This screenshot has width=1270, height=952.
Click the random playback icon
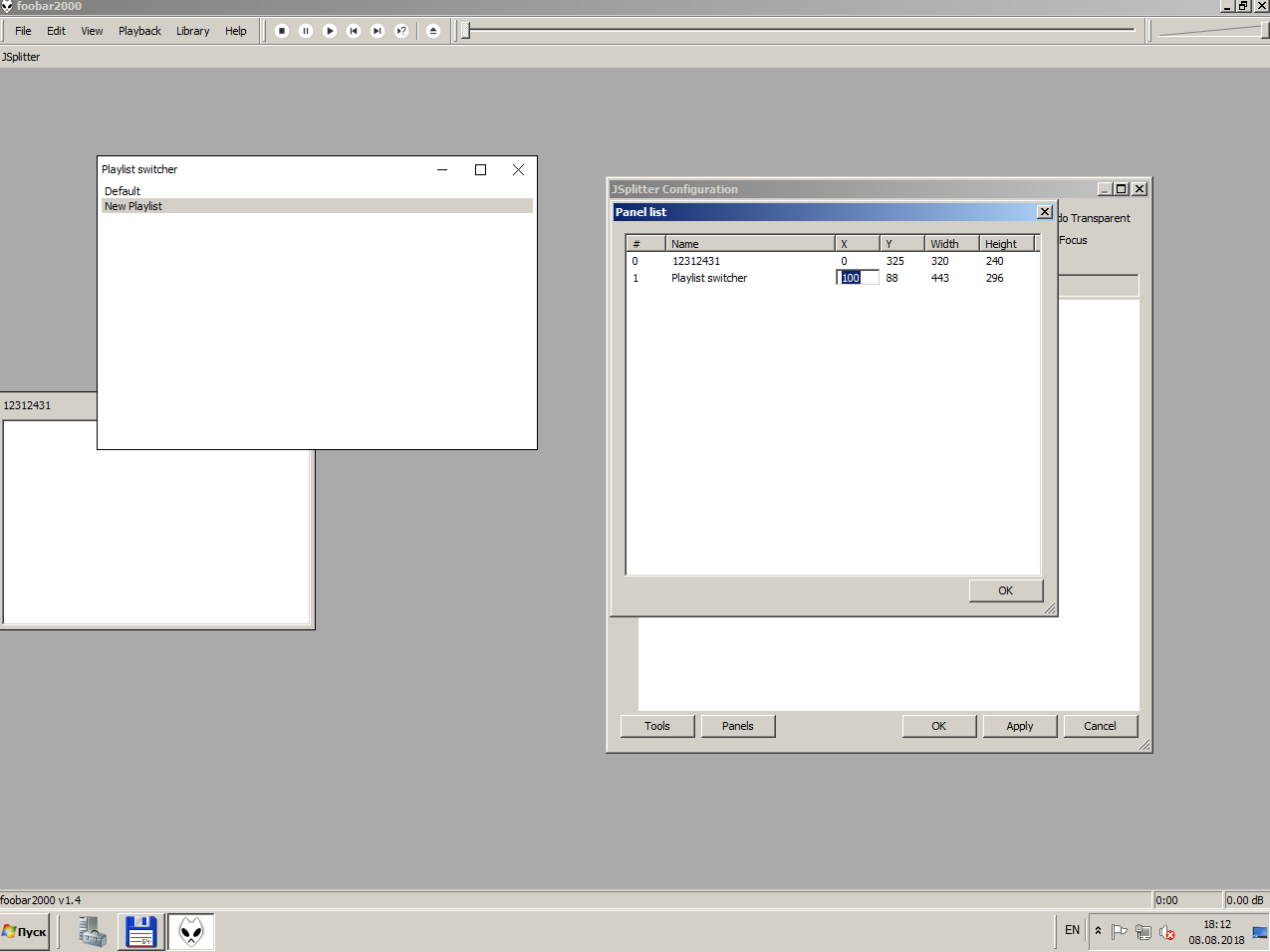tap(401, 31)
